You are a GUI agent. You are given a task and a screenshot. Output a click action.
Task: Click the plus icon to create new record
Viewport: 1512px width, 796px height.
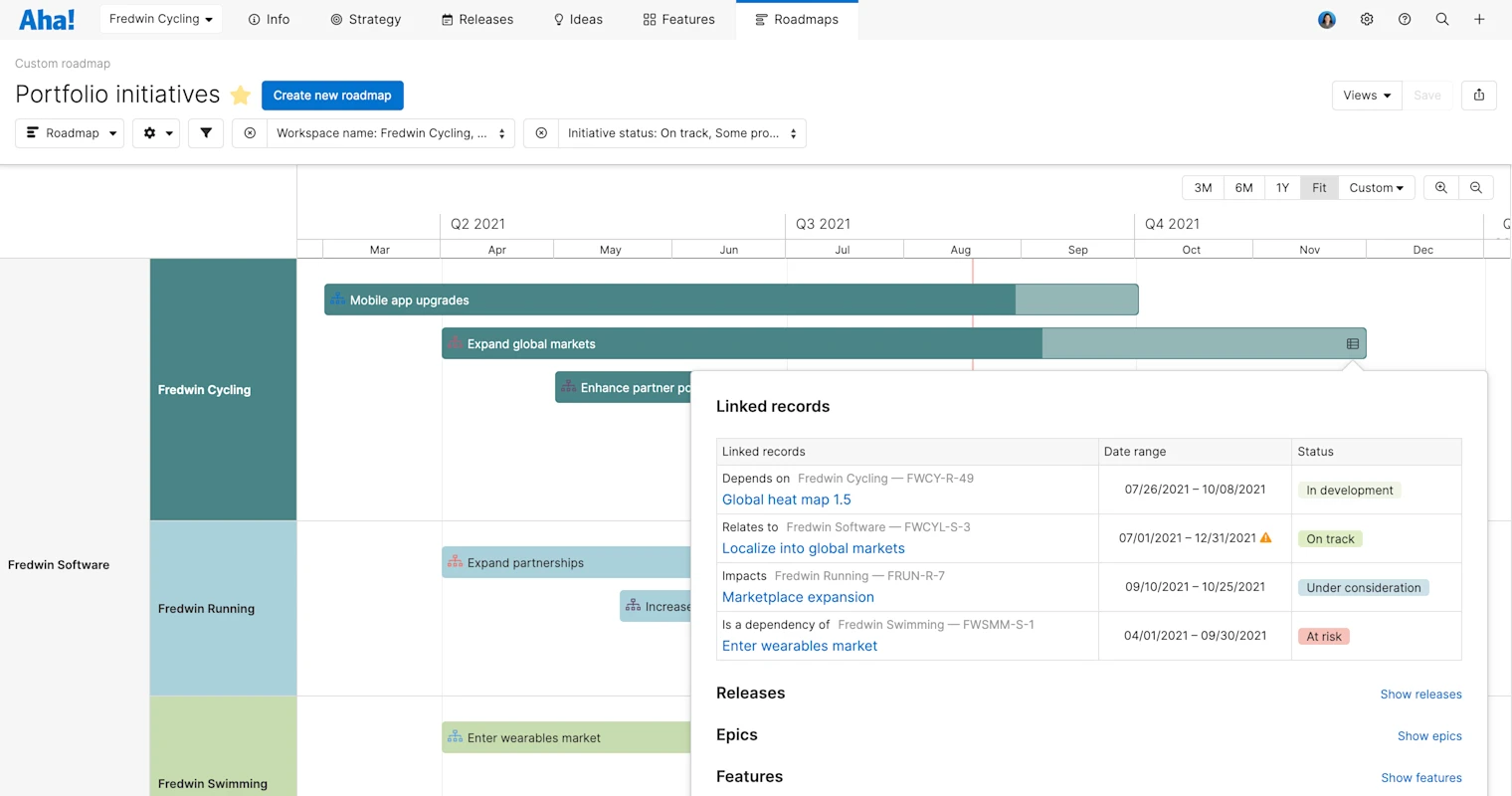[x=1480, y=19]
